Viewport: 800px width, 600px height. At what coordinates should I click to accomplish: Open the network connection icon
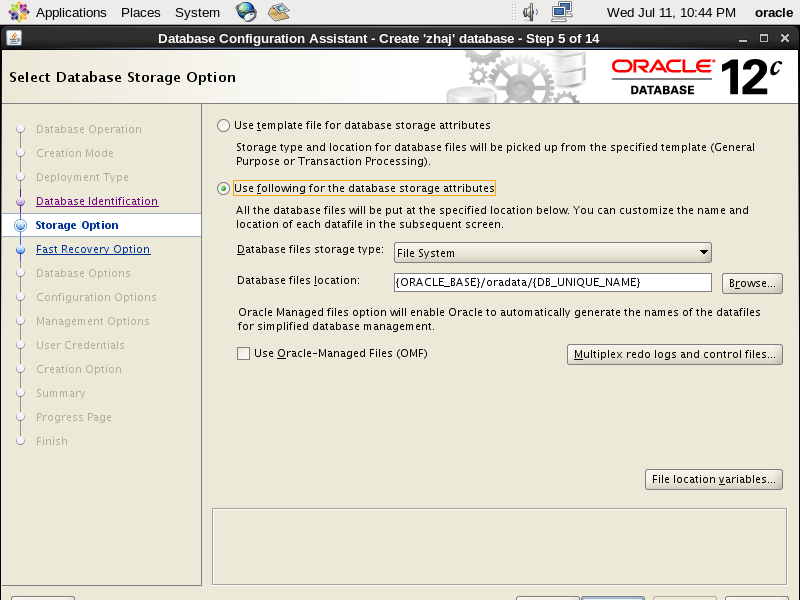click(x=561, y=12)
